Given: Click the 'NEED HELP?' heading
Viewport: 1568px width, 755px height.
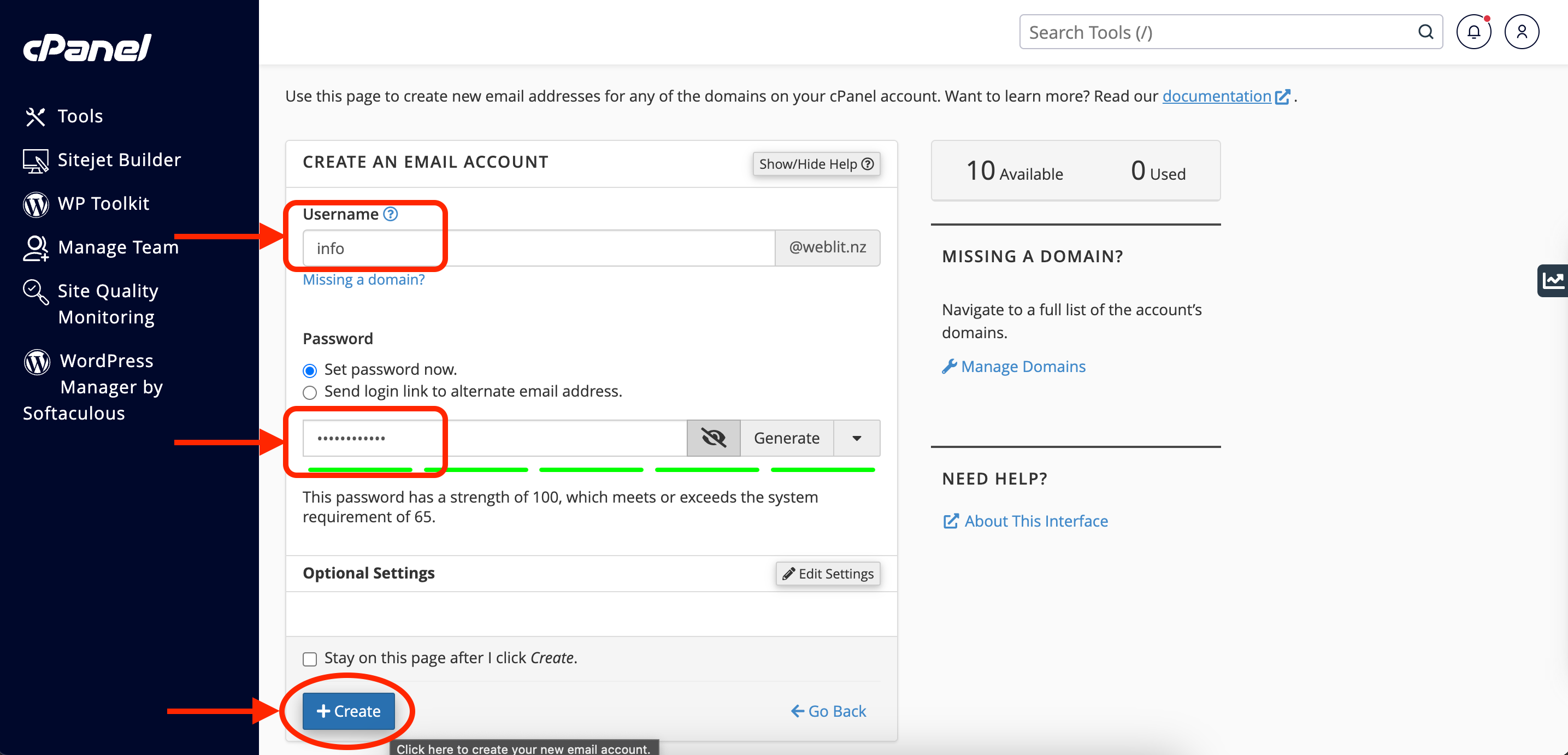Looking at the screenshot, I should [994, 479].
